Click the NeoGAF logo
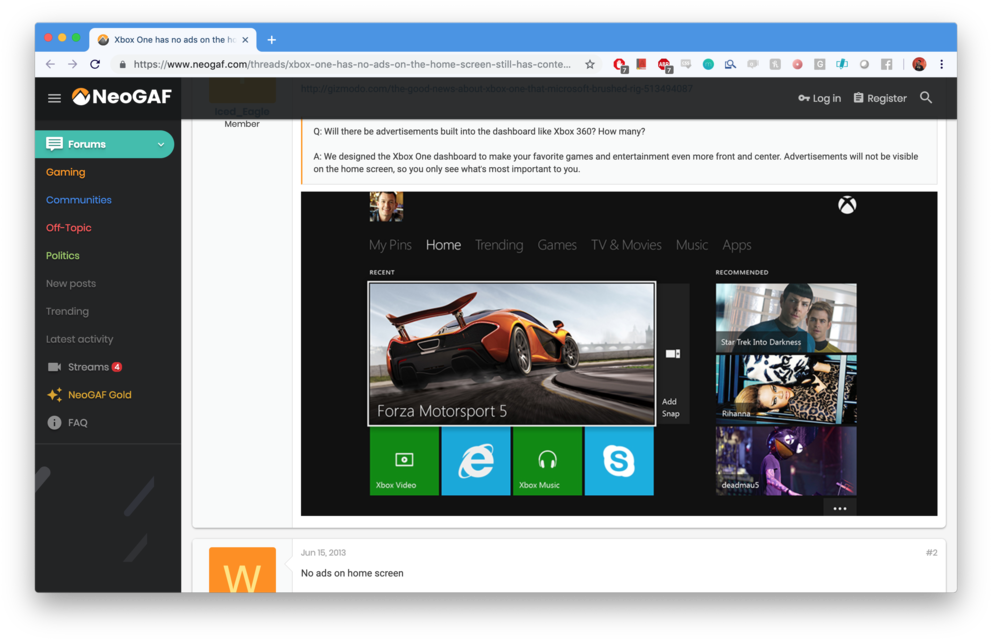This screenshot has height=639, width=991. (121, 97)
